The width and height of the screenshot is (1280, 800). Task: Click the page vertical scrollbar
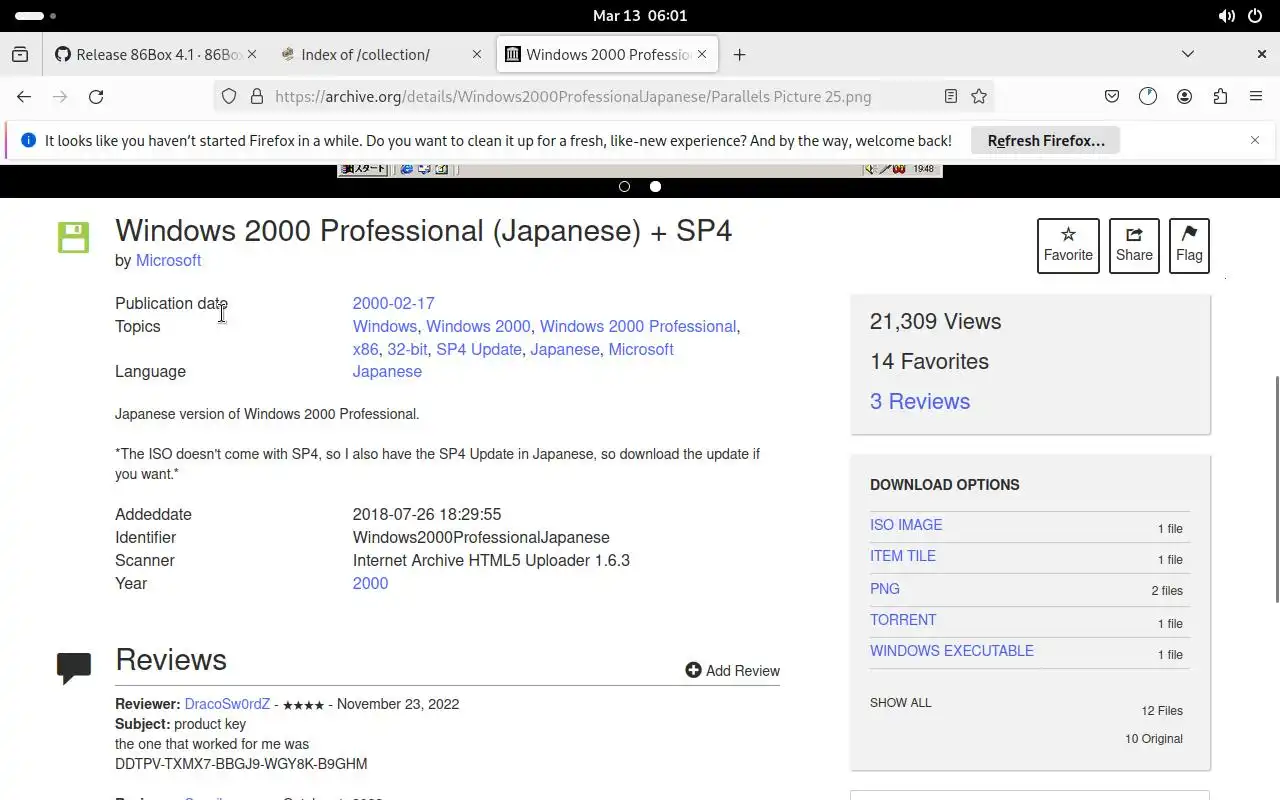1275,489
